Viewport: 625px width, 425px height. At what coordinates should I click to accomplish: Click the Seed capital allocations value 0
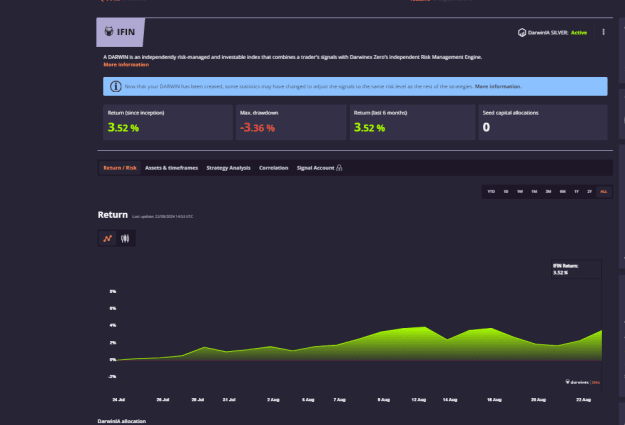pos(486,127)
